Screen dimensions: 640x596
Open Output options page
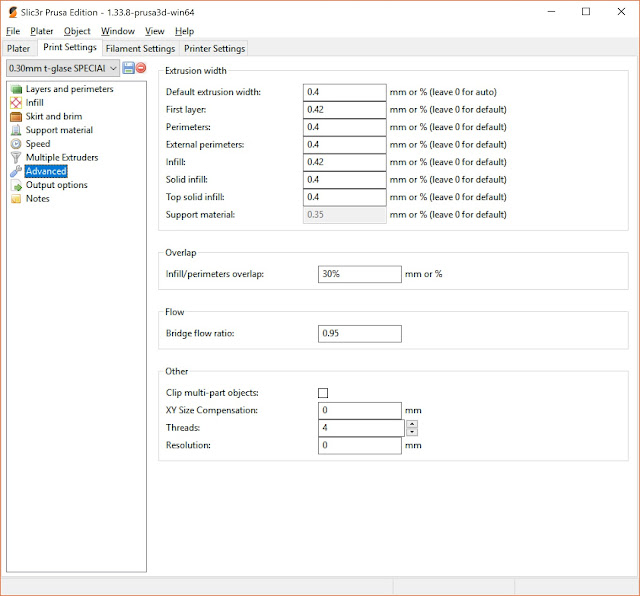[57, 185]
